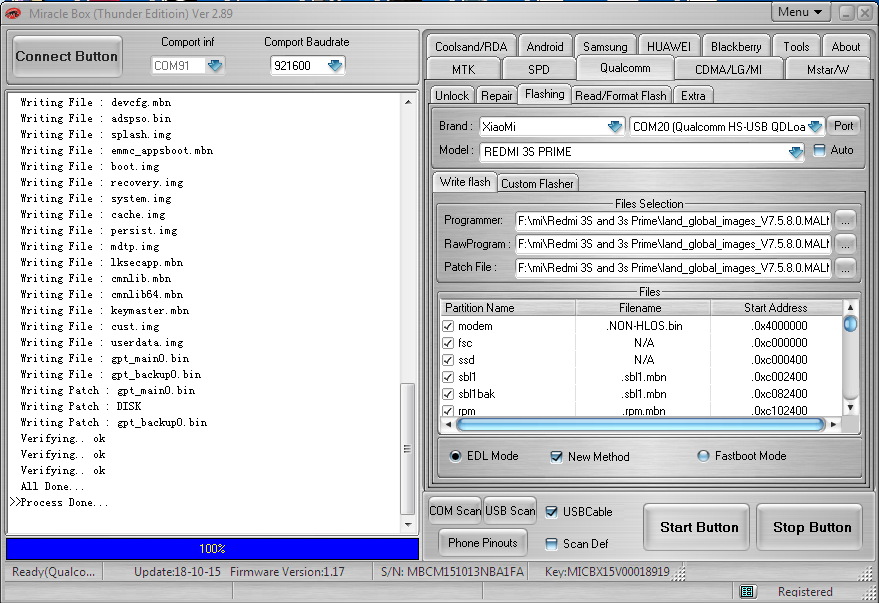Expand the Comport Baudrate 921600 dropdown

[x=335, y=66]
